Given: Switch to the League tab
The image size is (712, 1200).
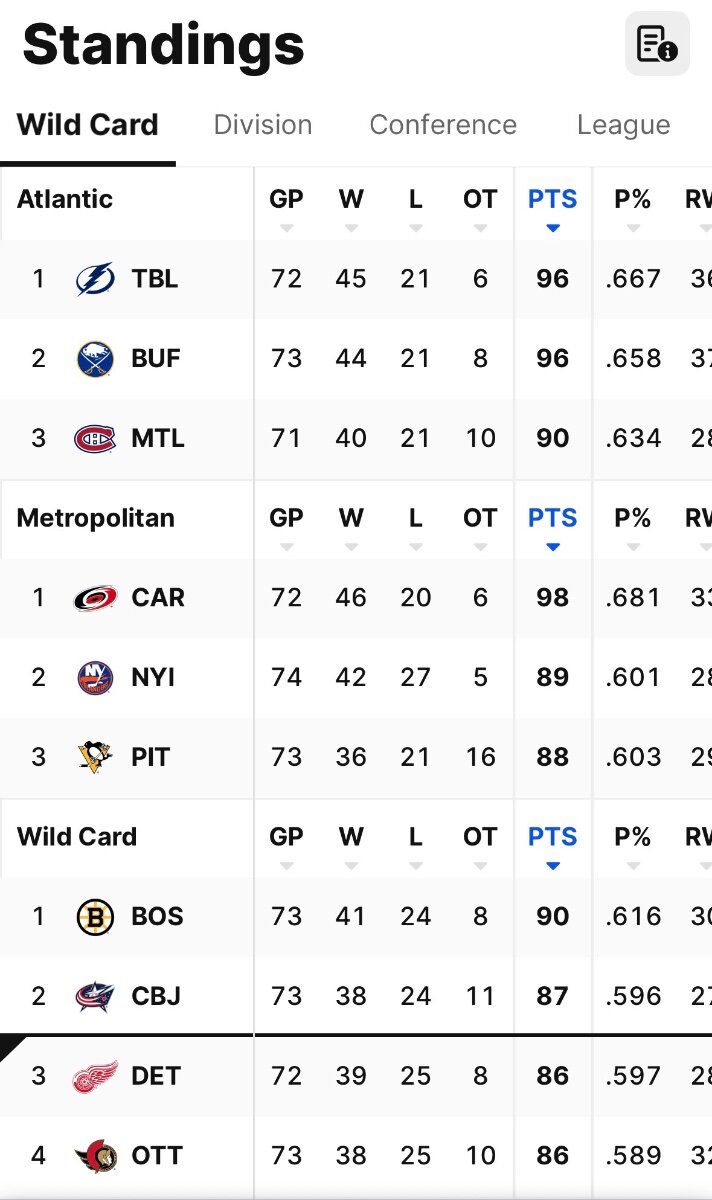Looking at the screenshot, I should 623,125.
